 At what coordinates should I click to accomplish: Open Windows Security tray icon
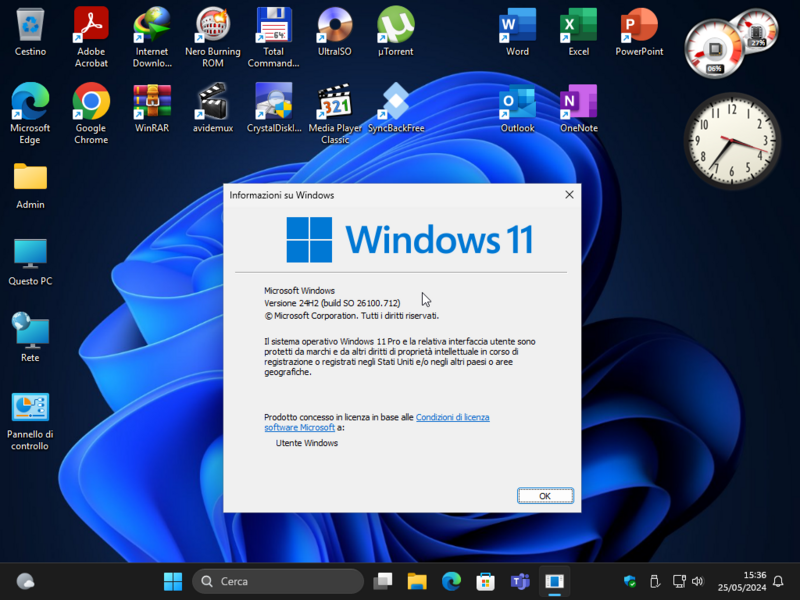[630, 581]
